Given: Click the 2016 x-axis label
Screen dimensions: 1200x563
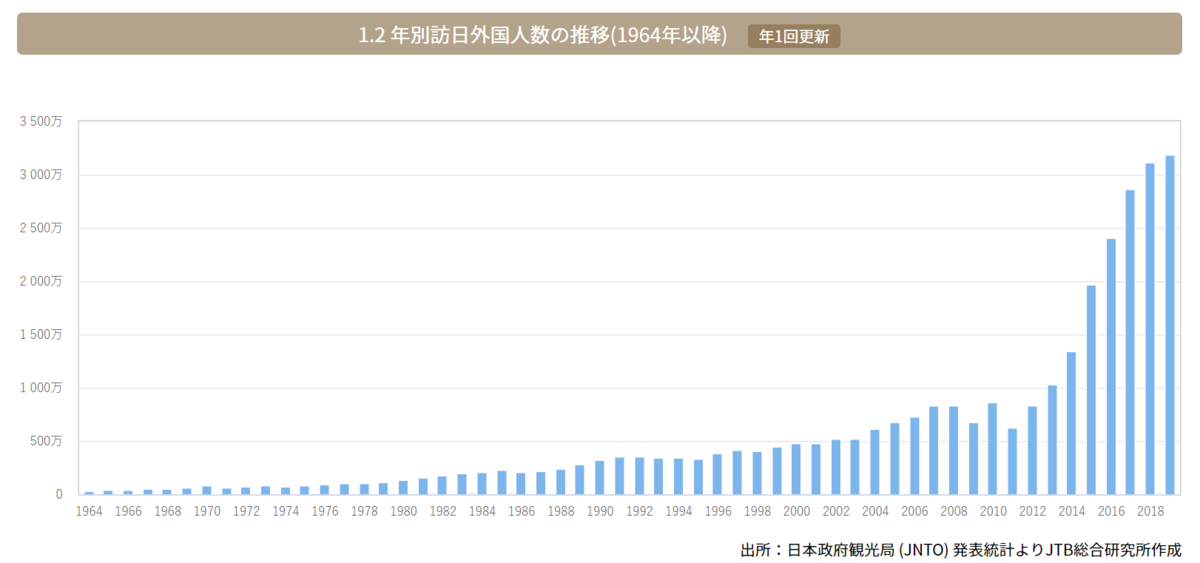Looking at the screenshot, I should click(x=1111, y=511).
